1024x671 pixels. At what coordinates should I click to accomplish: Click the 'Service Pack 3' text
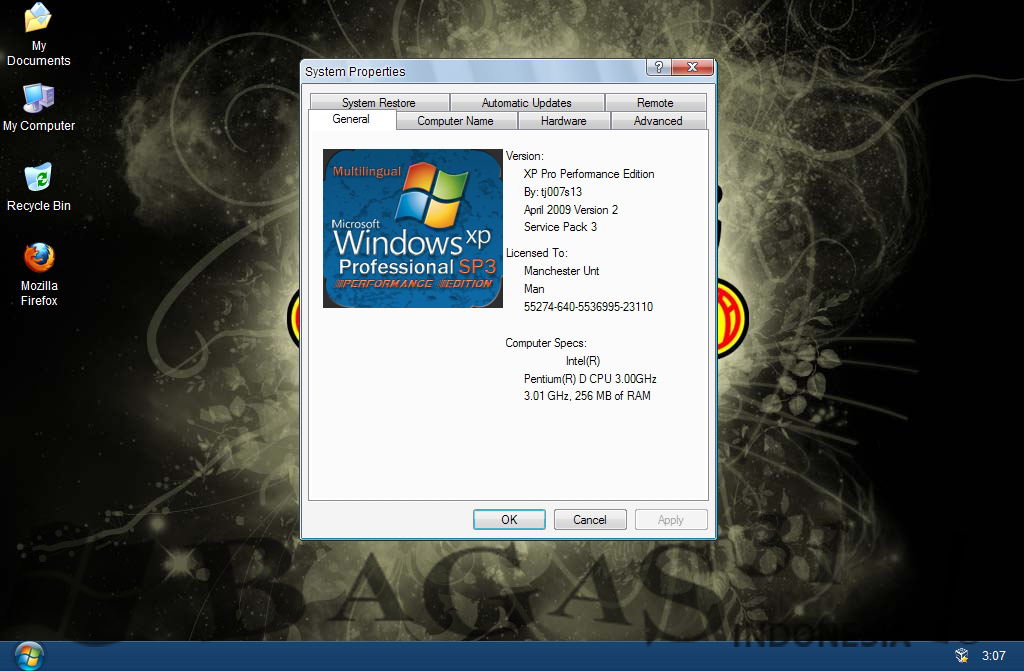pos(560,227)
